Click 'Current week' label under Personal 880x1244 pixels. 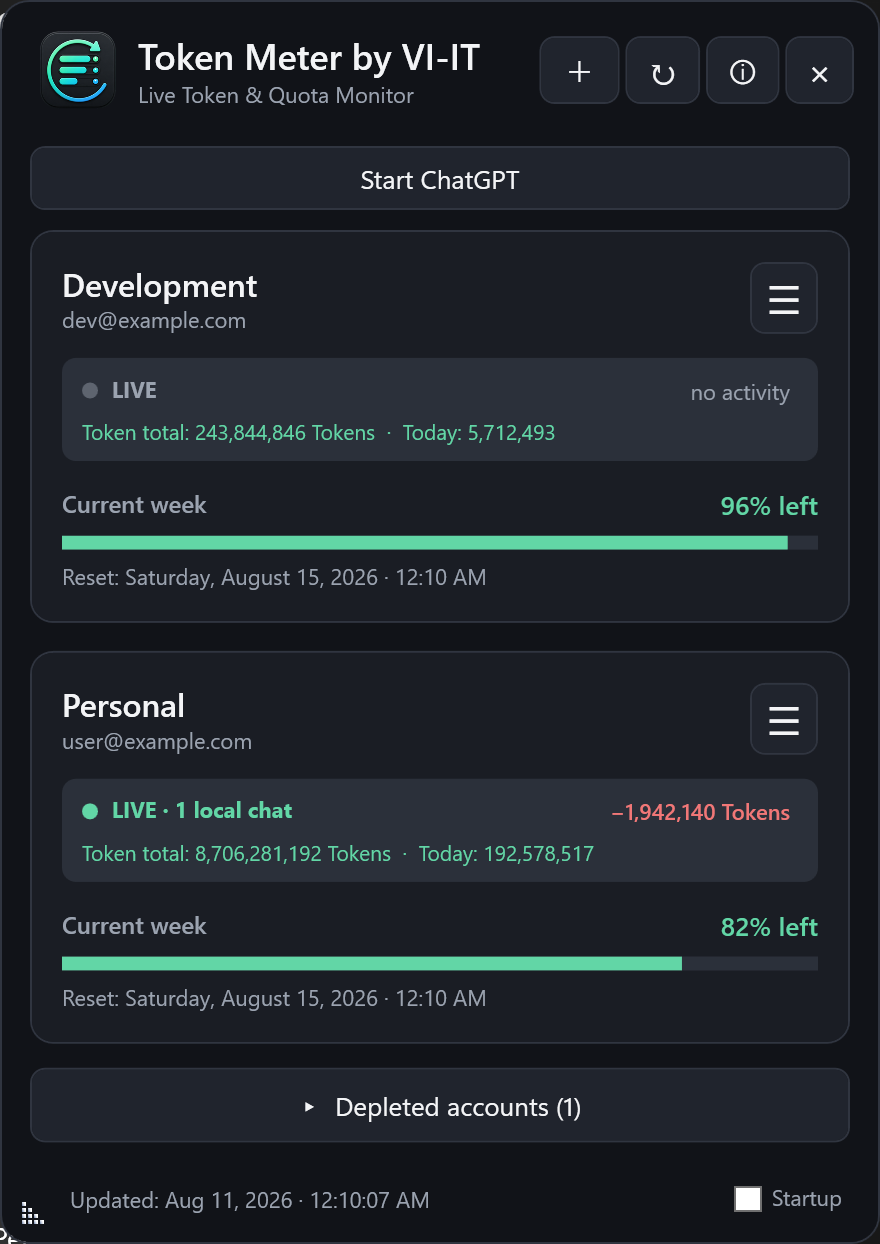[134, 926]
